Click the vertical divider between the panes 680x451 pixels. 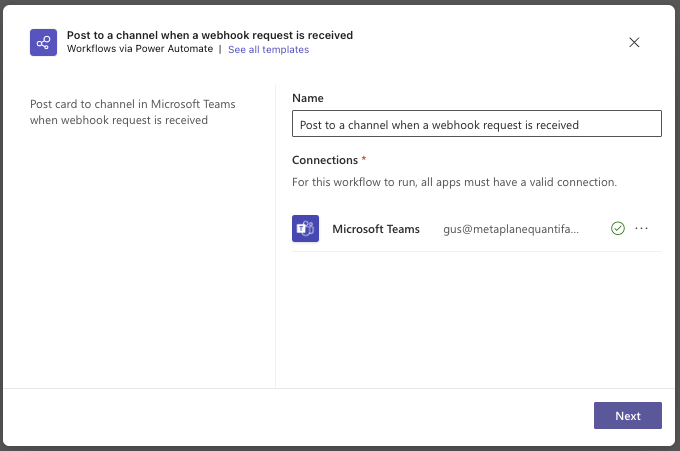pyautogui.click(x=275, y=240)
